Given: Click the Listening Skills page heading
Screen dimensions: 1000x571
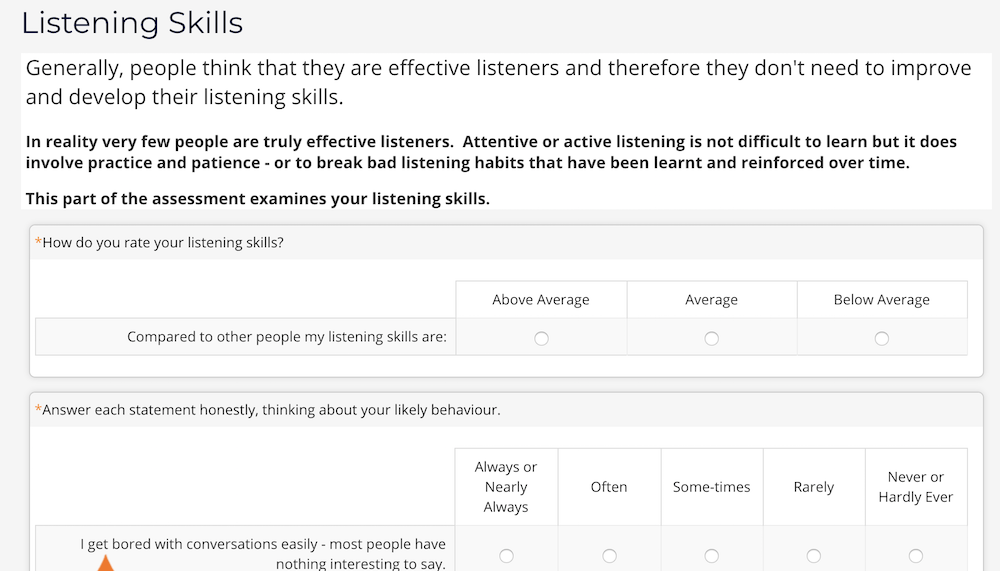Looking at the screenshot, I should tap(132, 22).
